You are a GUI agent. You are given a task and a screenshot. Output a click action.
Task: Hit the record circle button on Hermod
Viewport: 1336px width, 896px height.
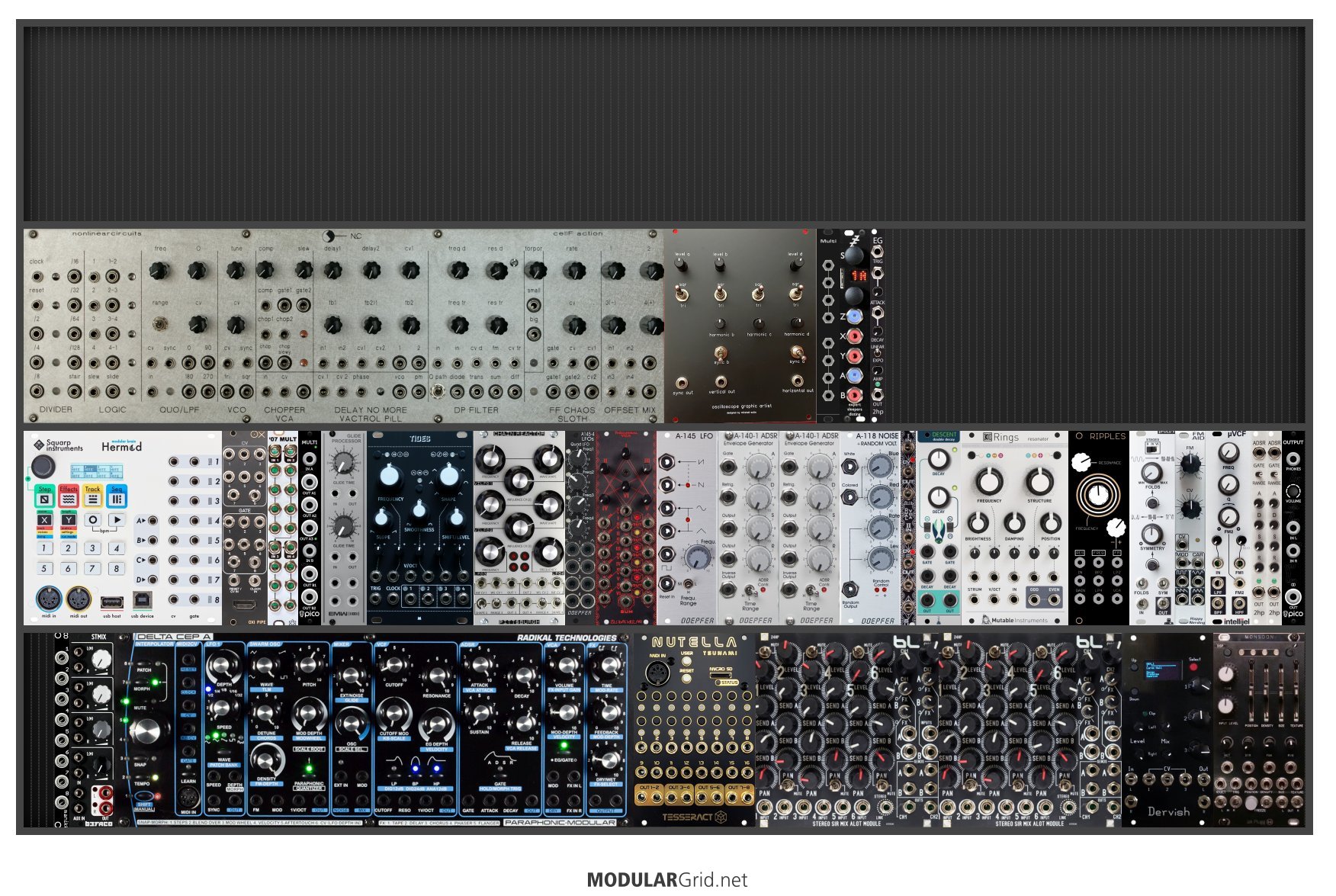click(x=93, y=520)
